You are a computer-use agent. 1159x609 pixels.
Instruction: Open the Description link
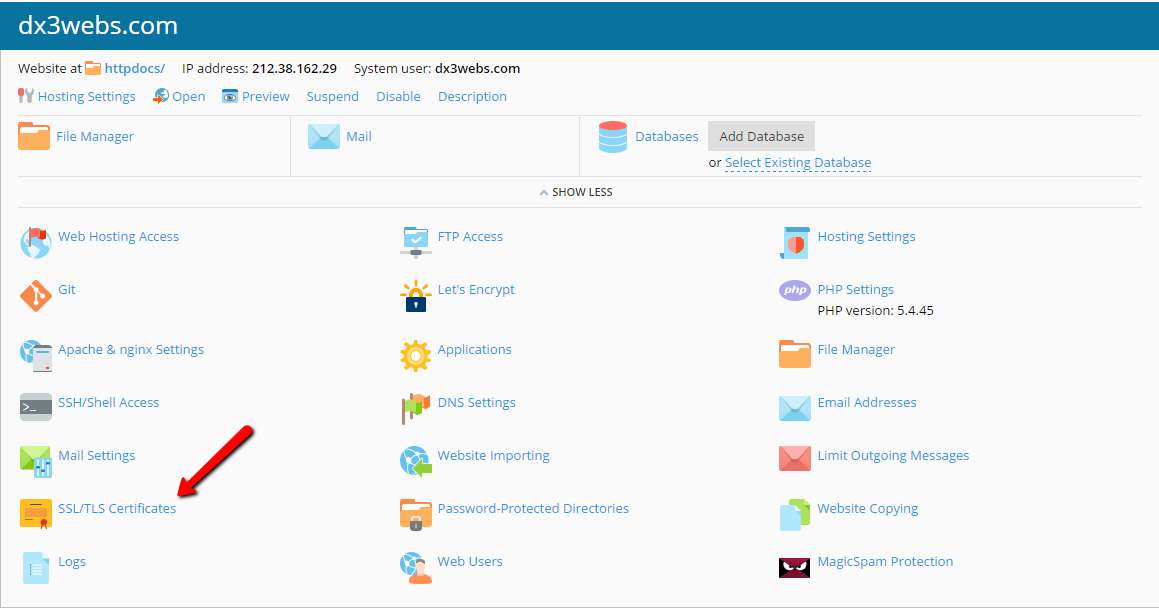click(472, 97)
